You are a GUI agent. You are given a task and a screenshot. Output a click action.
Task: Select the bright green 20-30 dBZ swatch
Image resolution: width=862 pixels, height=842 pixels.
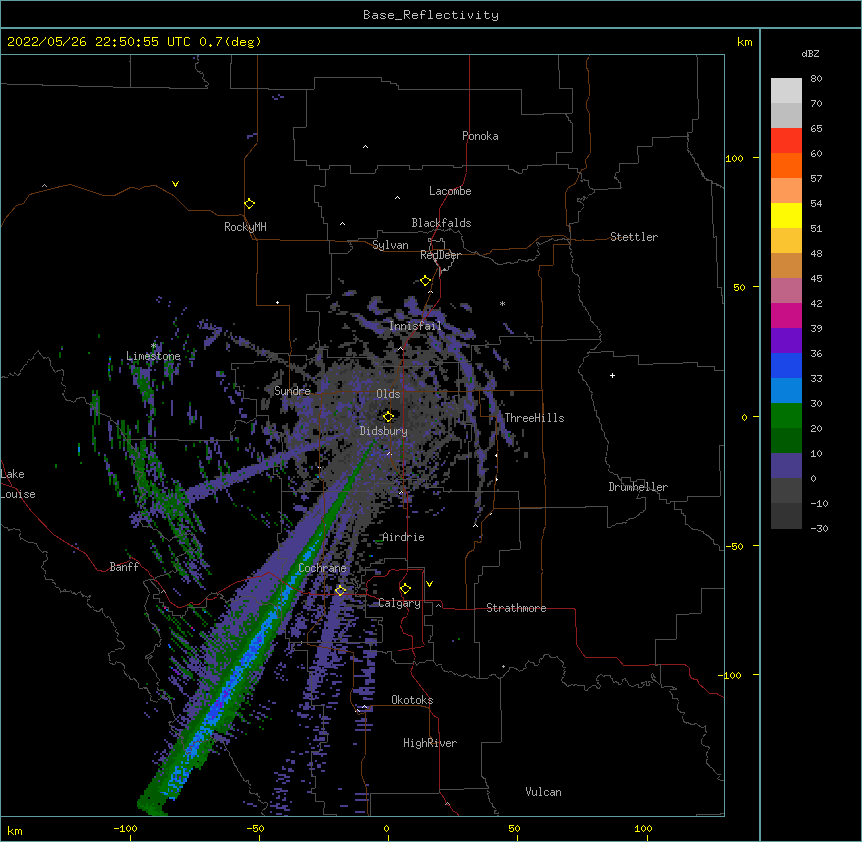coord(786,416)
